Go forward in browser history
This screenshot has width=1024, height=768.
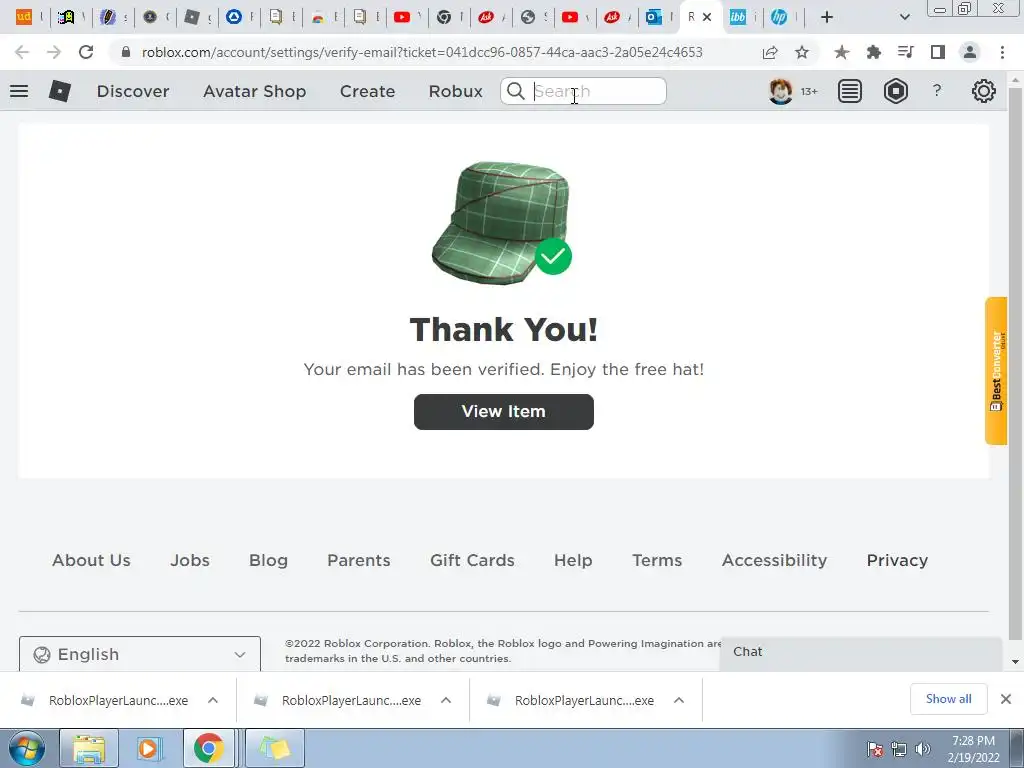click(54, 52)
